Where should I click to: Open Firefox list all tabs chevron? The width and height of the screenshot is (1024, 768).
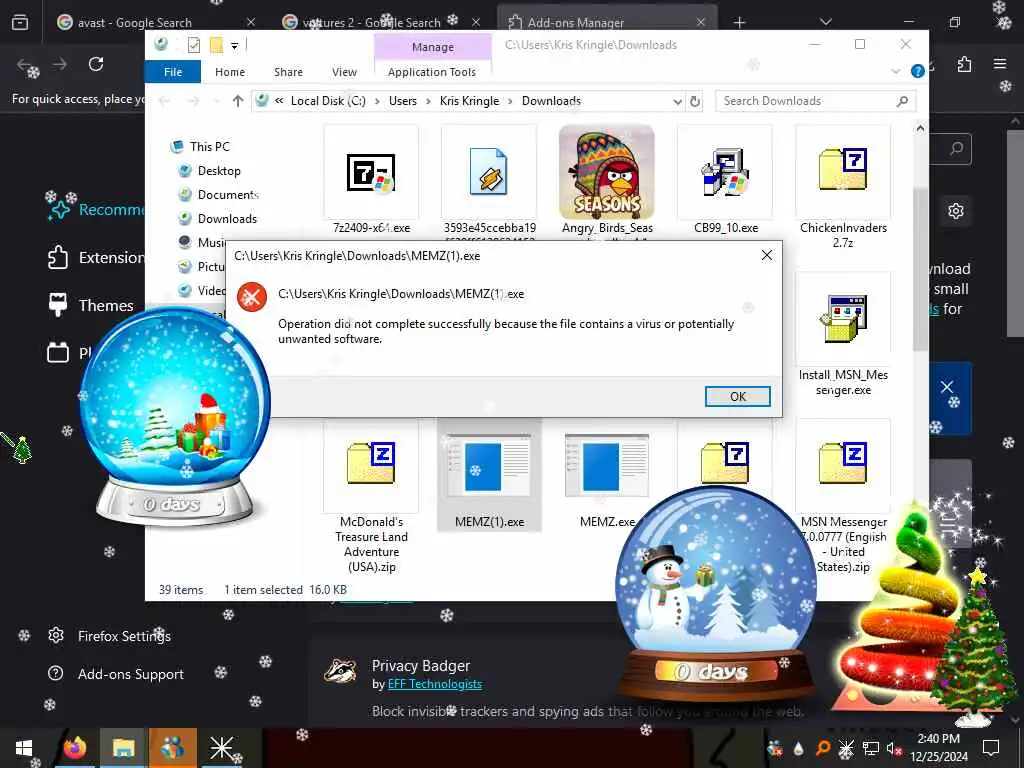[x=825, y=22]
